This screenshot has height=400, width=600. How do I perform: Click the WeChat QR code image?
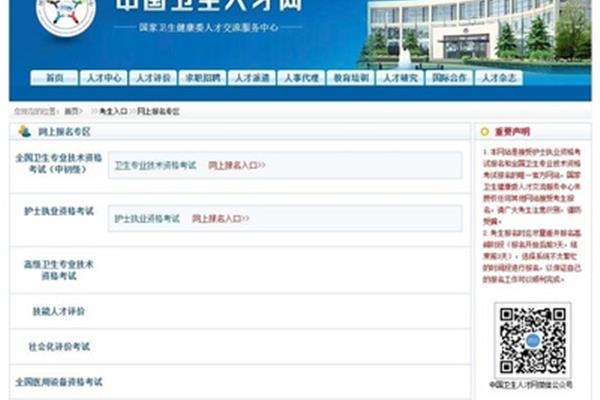click(533, 340)
